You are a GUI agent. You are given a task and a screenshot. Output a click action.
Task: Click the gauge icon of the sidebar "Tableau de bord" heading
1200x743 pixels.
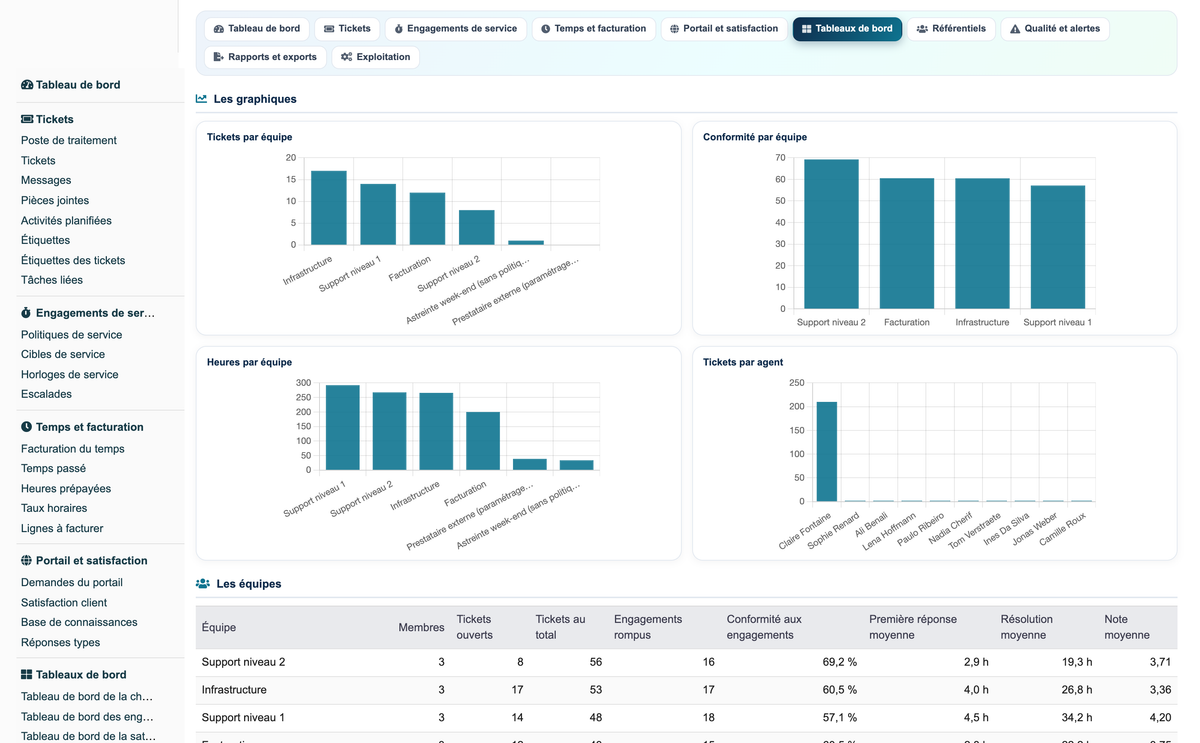click(27, 85)
